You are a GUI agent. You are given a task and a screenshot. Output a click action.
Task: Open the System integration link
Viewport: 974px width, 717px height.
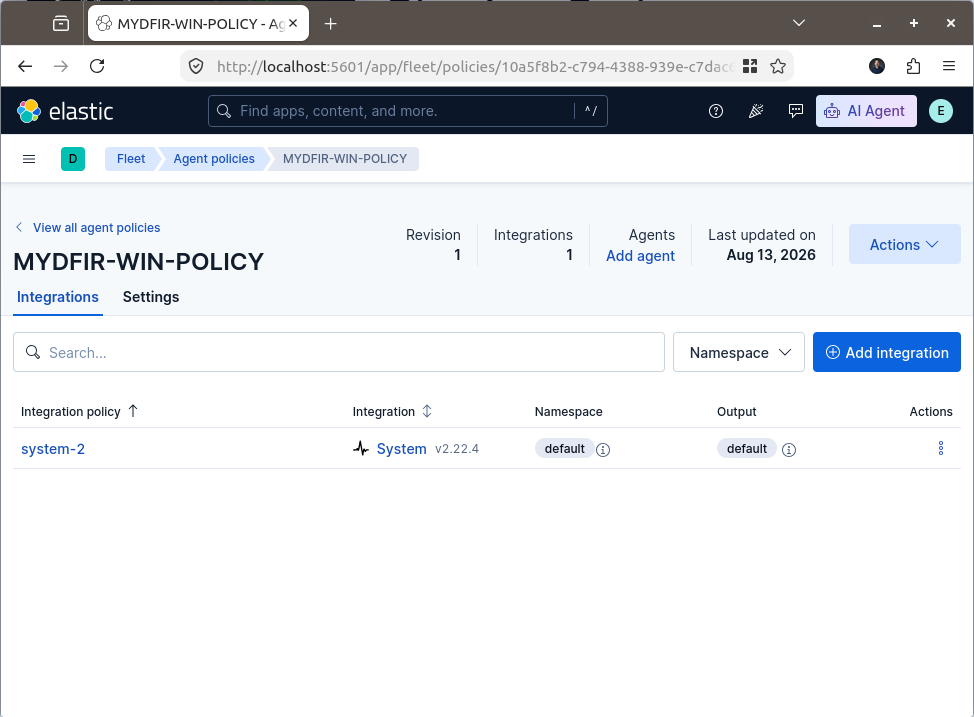pyautogui.click(x=401, y=449)
